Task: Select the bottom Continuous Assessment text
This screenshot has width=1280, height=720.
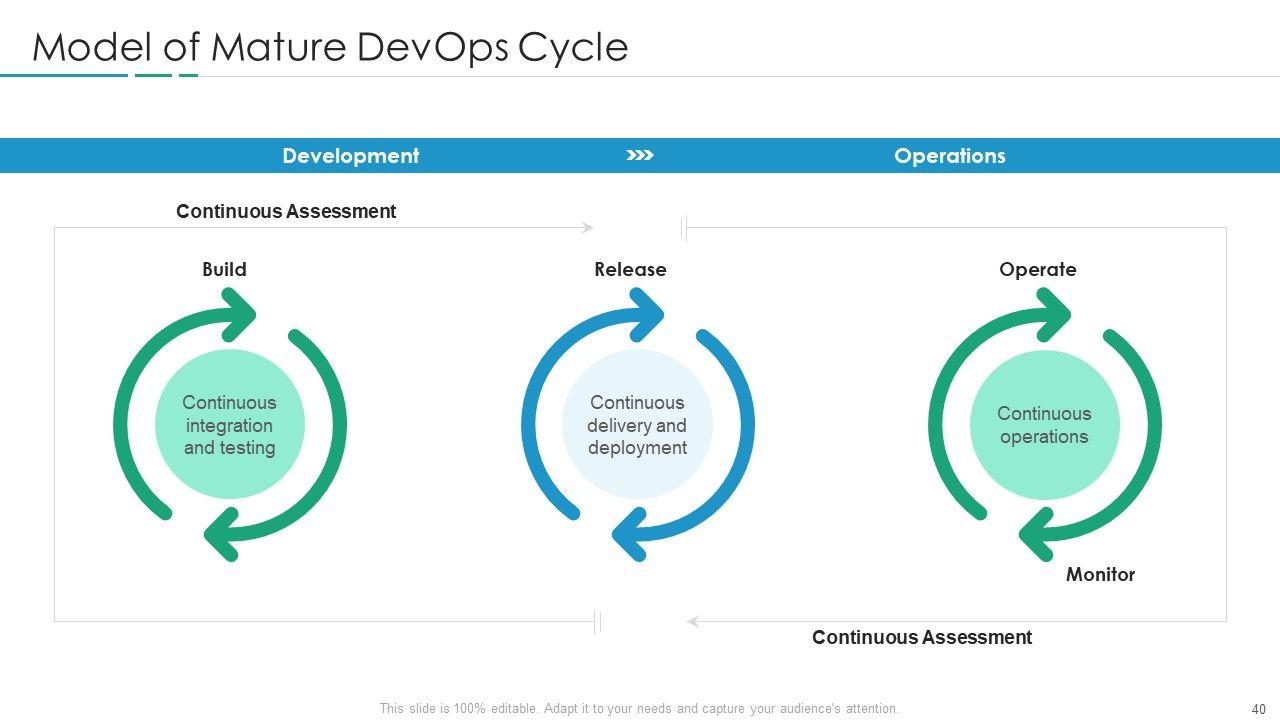Action: pyautogui.click(x=921, y=637)
